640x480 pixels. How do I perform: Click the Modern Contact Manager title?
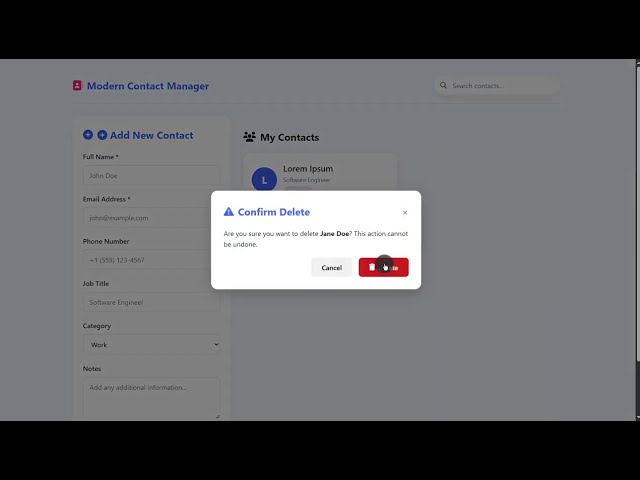click(x=148, y=86)
